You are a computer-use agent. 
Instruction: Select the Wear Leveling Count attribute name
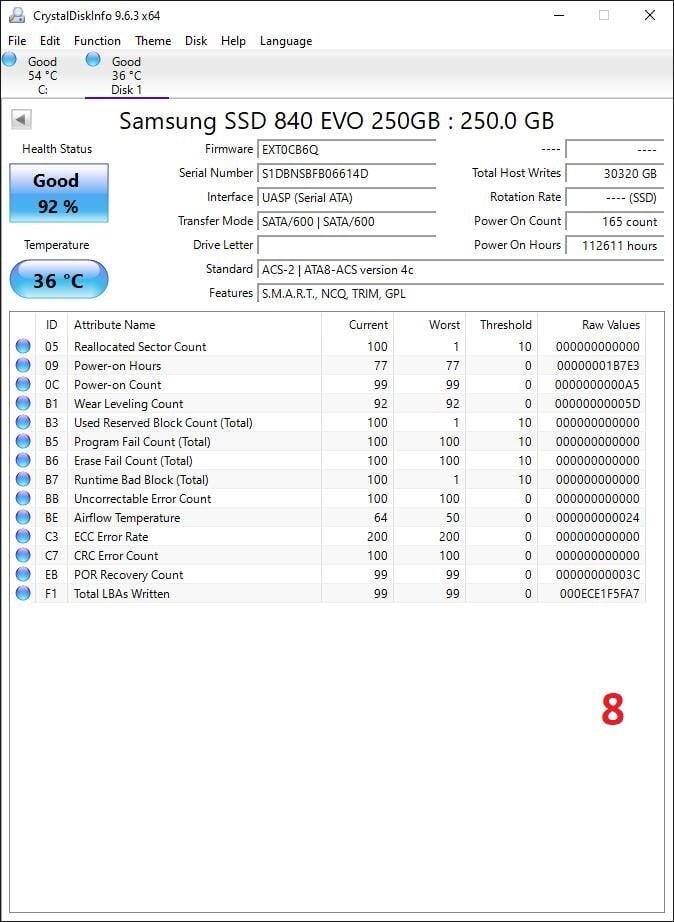coord(128,403)
